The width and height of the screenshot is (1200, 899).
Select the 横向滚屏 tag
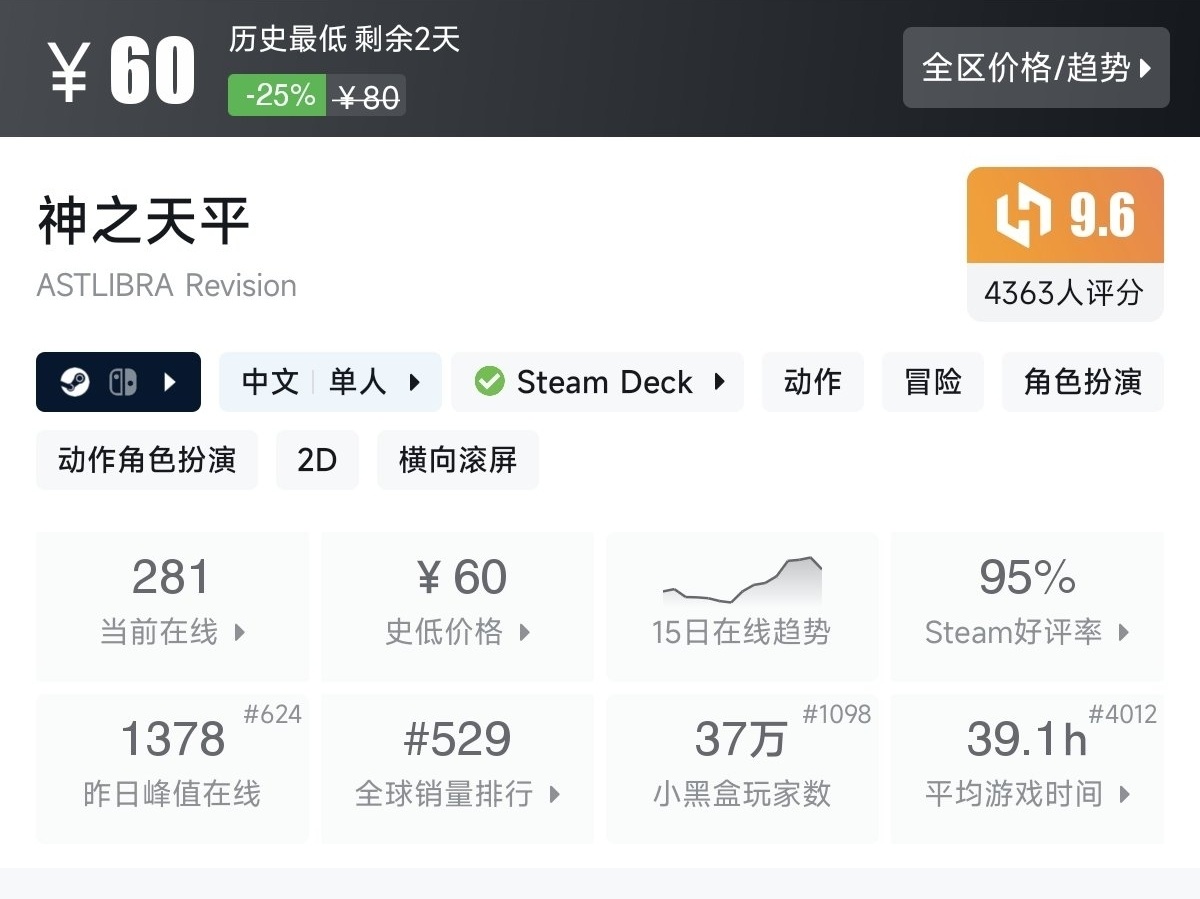pyautogui.click(x=457, y=460)
